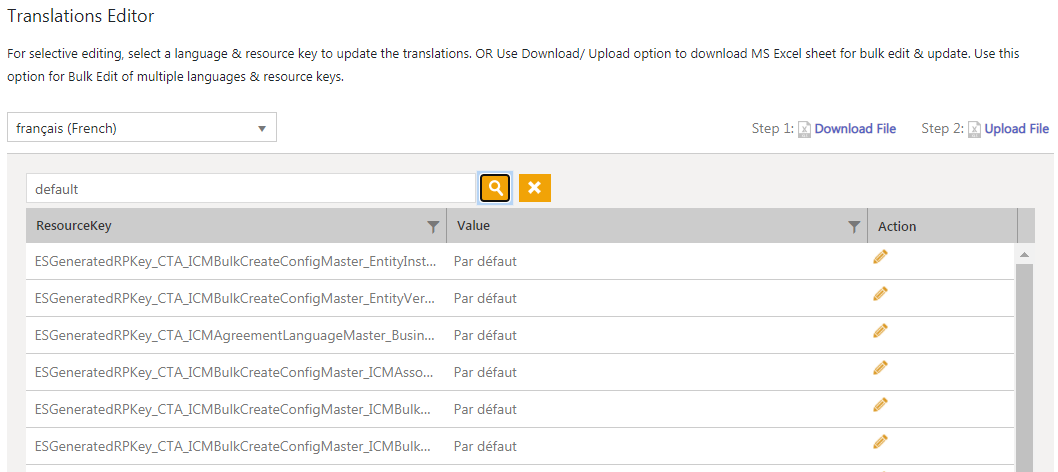The image size is (1058, 472).
Task: Click the Excel icon beside Upload File
Action: [974, 129]
